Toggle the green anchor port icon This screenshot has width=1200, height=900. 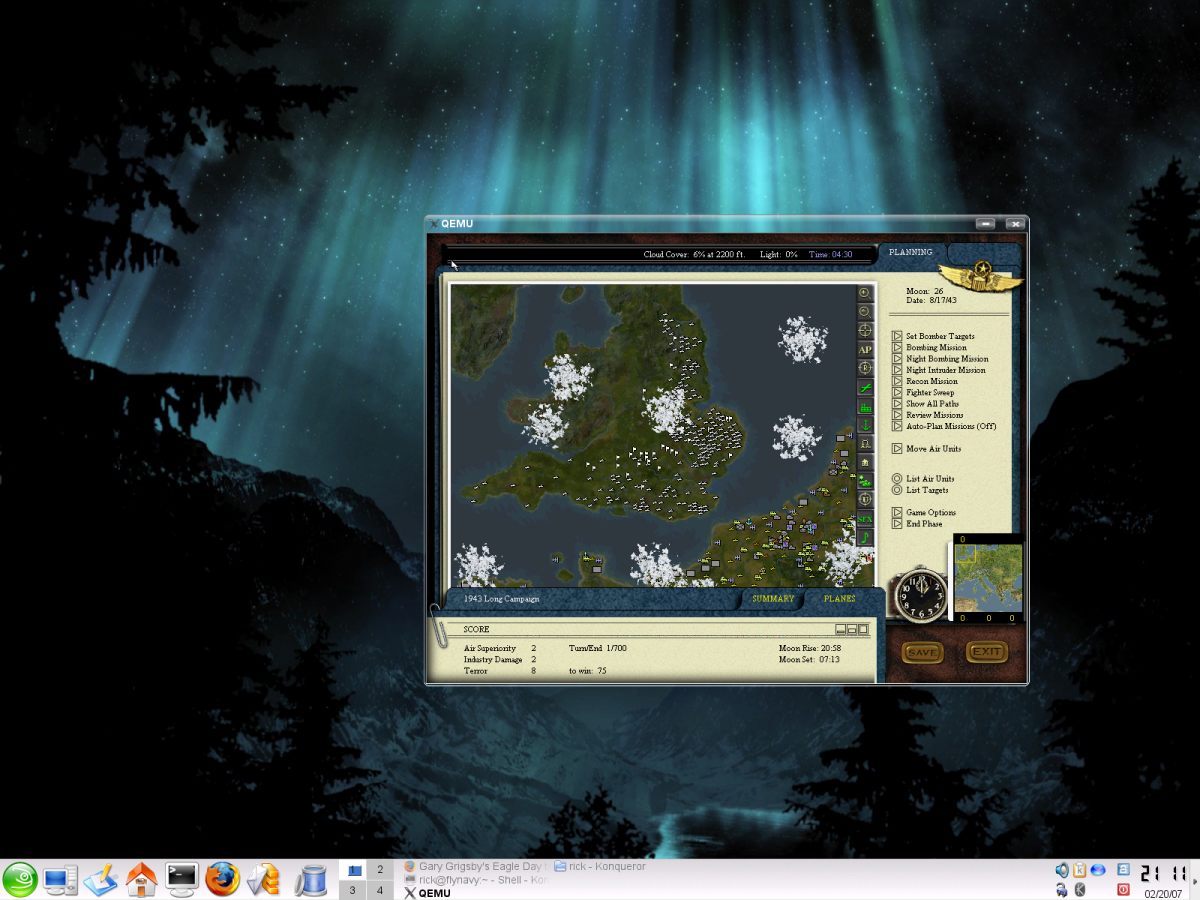point(865,424)
